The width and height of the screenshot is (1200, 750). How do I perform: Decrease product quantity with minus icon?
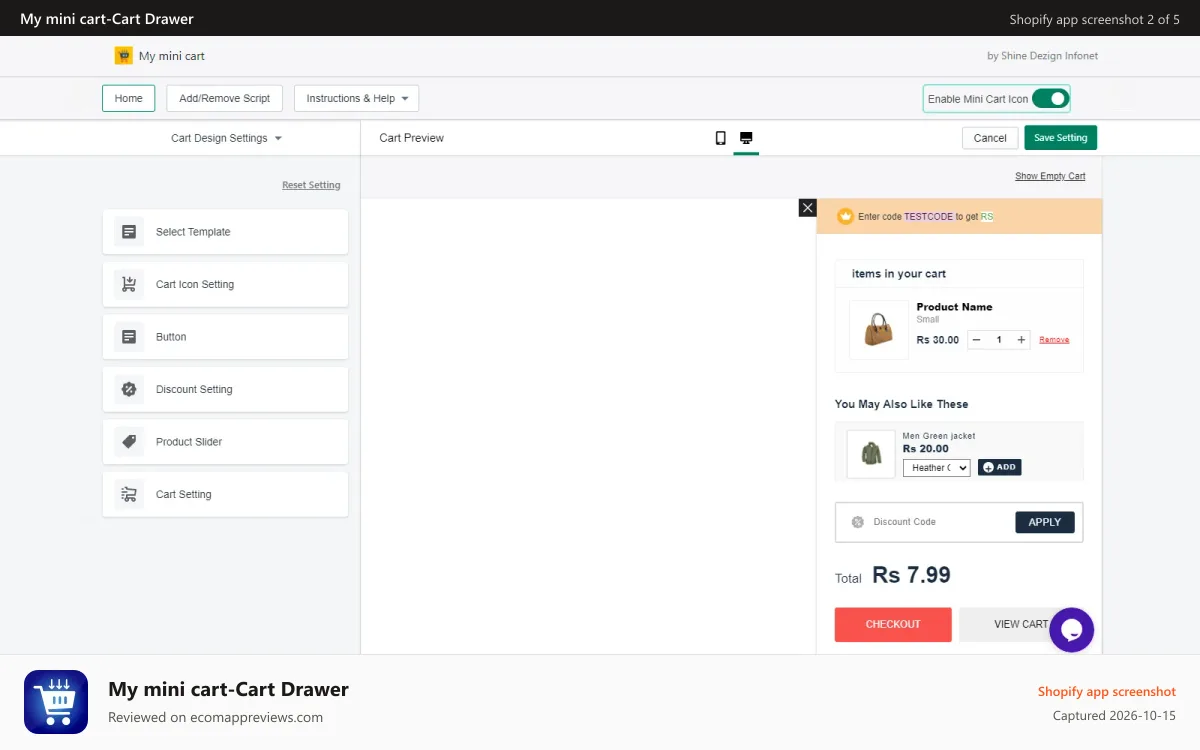(x=977, y=340)
